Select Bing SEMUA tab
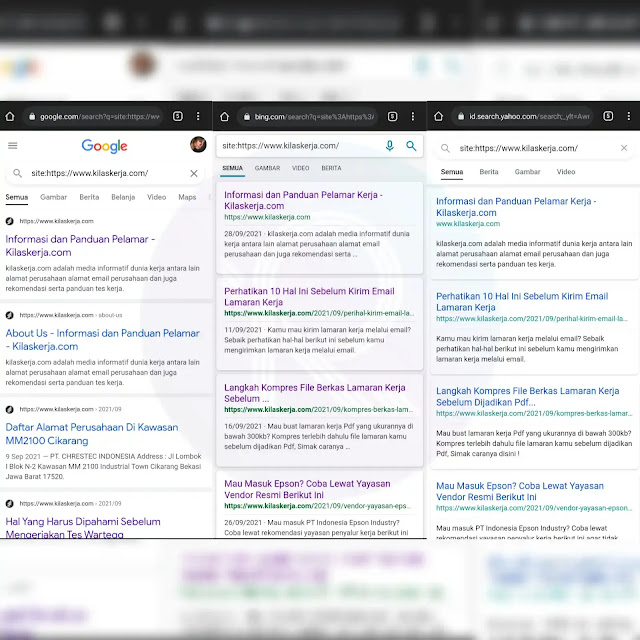Image resolution: width=640 pixels, height=640 pixels. 232,168
